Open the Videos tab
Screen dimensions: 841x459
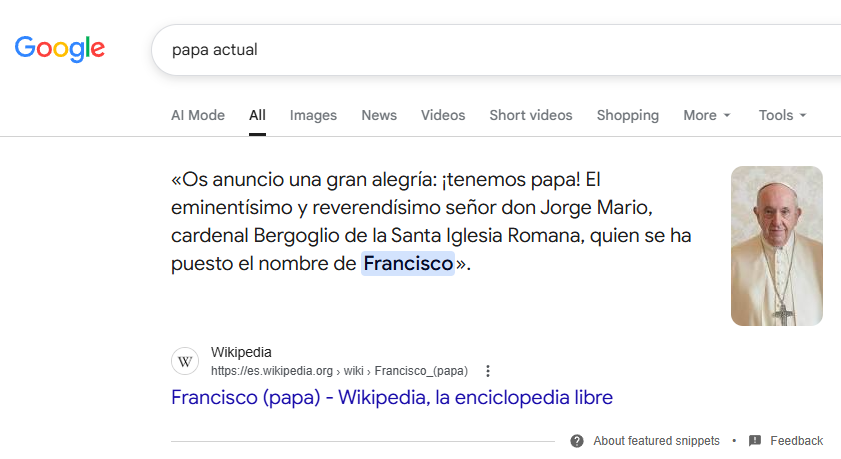[443, 115]
